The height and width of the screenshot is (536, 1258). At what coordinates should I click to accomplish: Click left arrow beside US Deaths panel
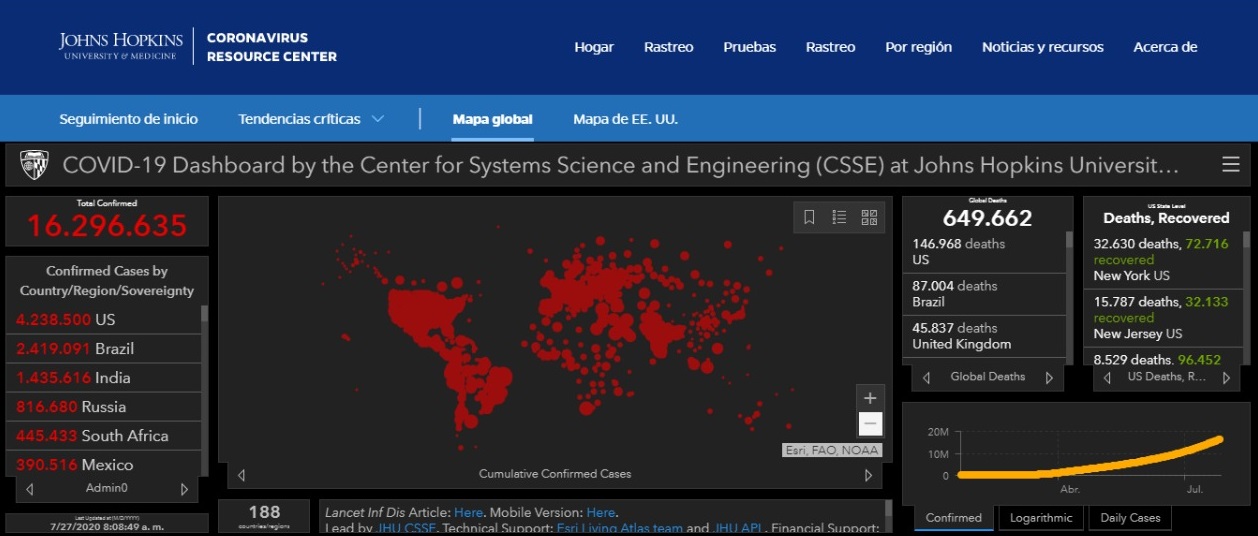pyautogui.click(x=1105, y=377)
